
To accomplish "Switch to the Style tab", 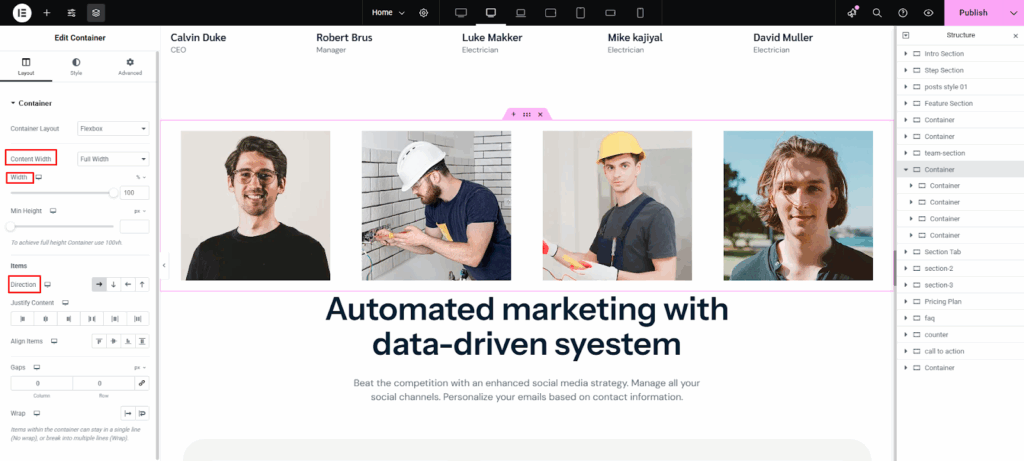I will click(x=76, y=67).
